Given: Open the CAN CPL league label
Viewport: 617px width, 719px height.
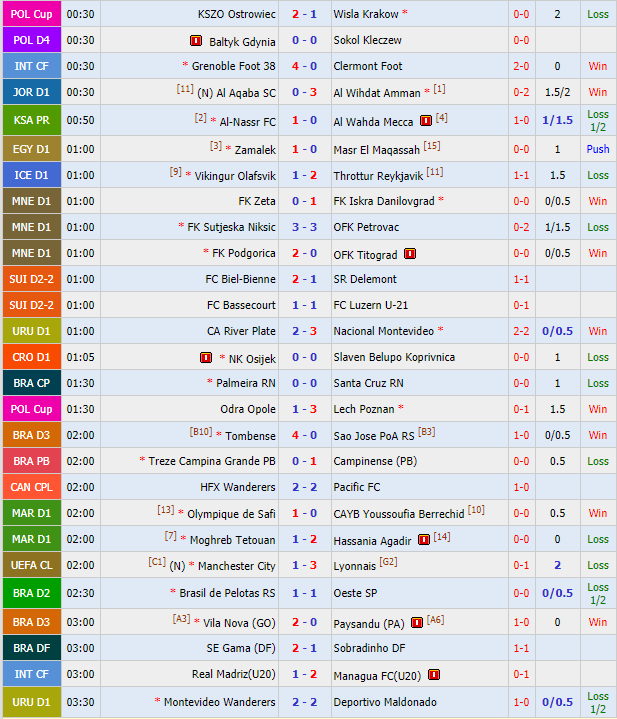Looking at the screenshot, I should pos(32,487).
